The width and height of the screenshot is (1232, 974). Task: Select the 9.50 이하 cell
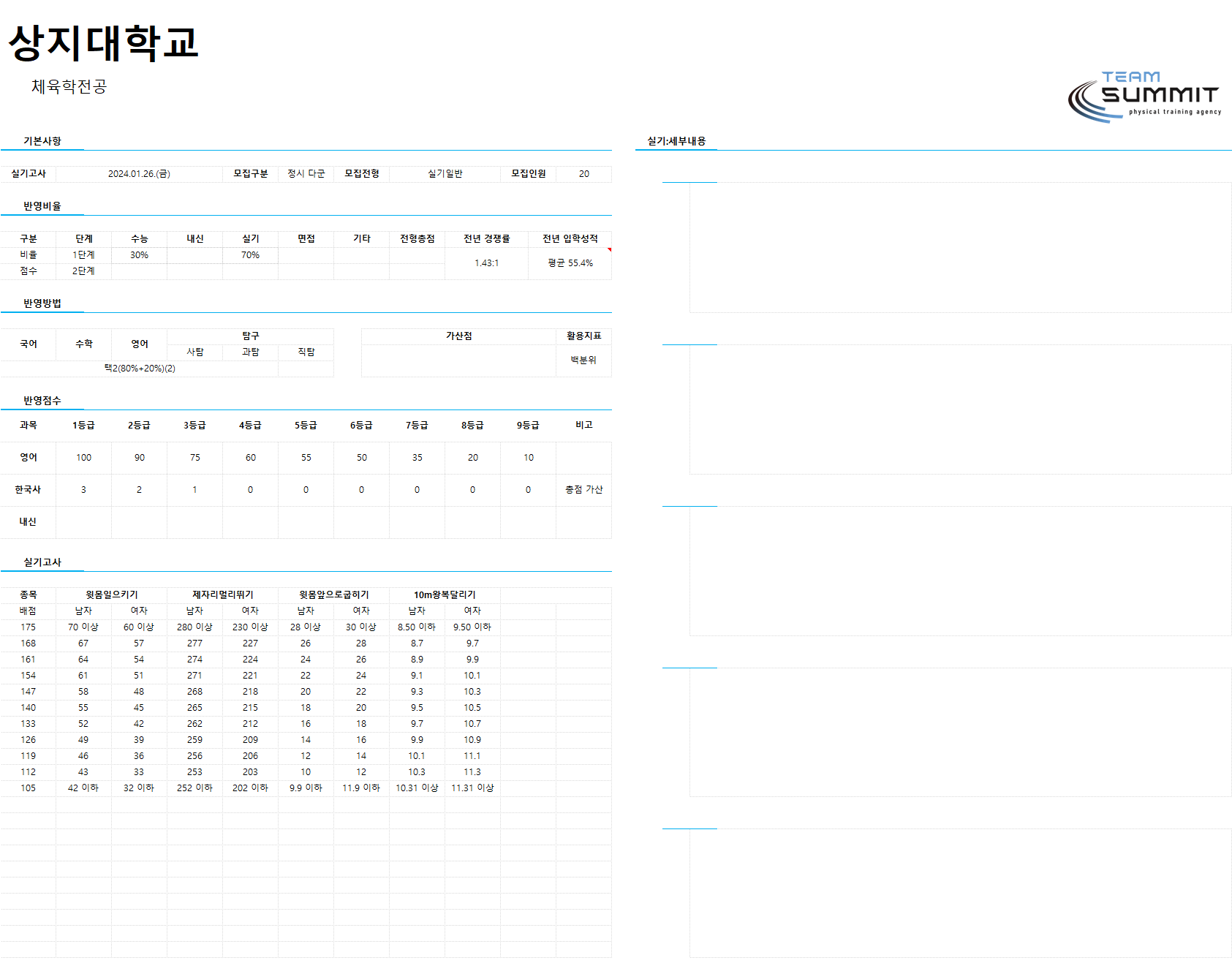(473, 627)
